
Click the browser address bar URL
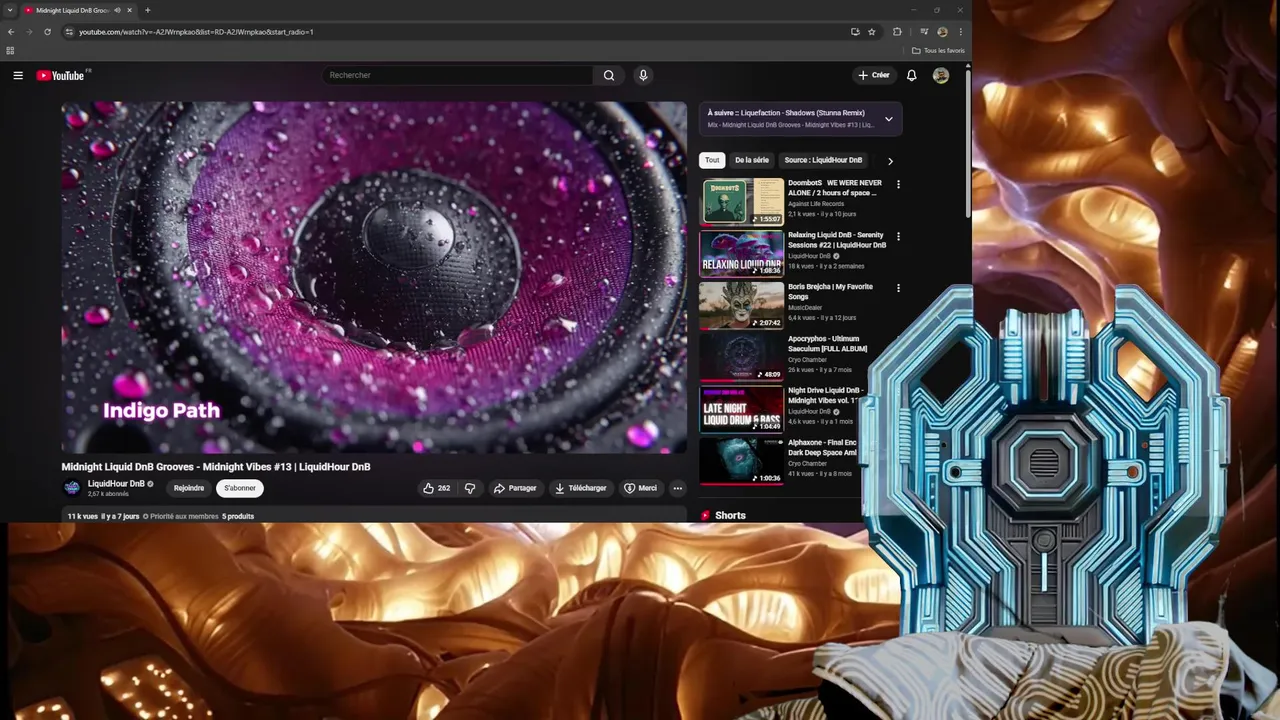(196, 32)
